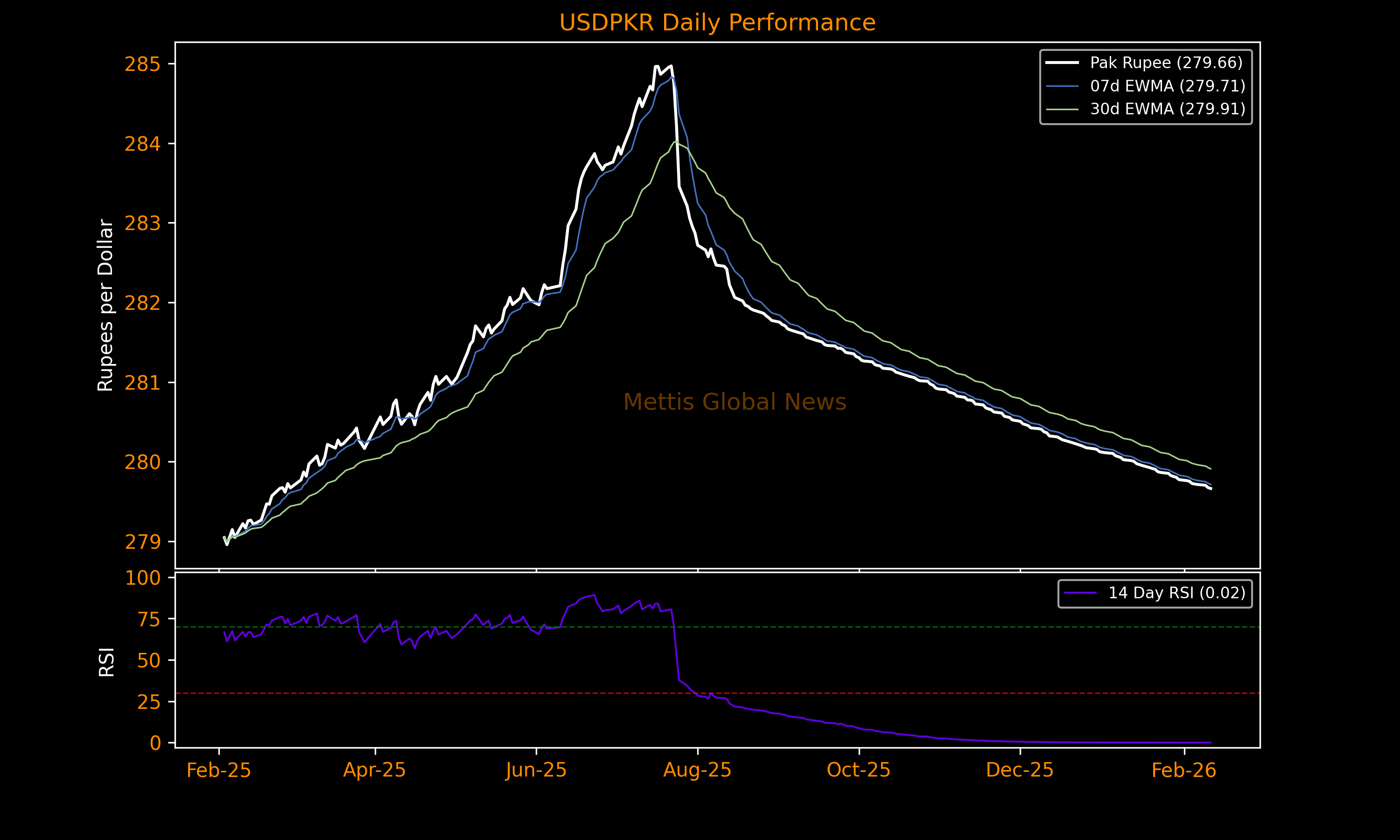Click the Dec-25 x-axis tick label
This screenshot has height=840, width=1400.
point(1020,770)
